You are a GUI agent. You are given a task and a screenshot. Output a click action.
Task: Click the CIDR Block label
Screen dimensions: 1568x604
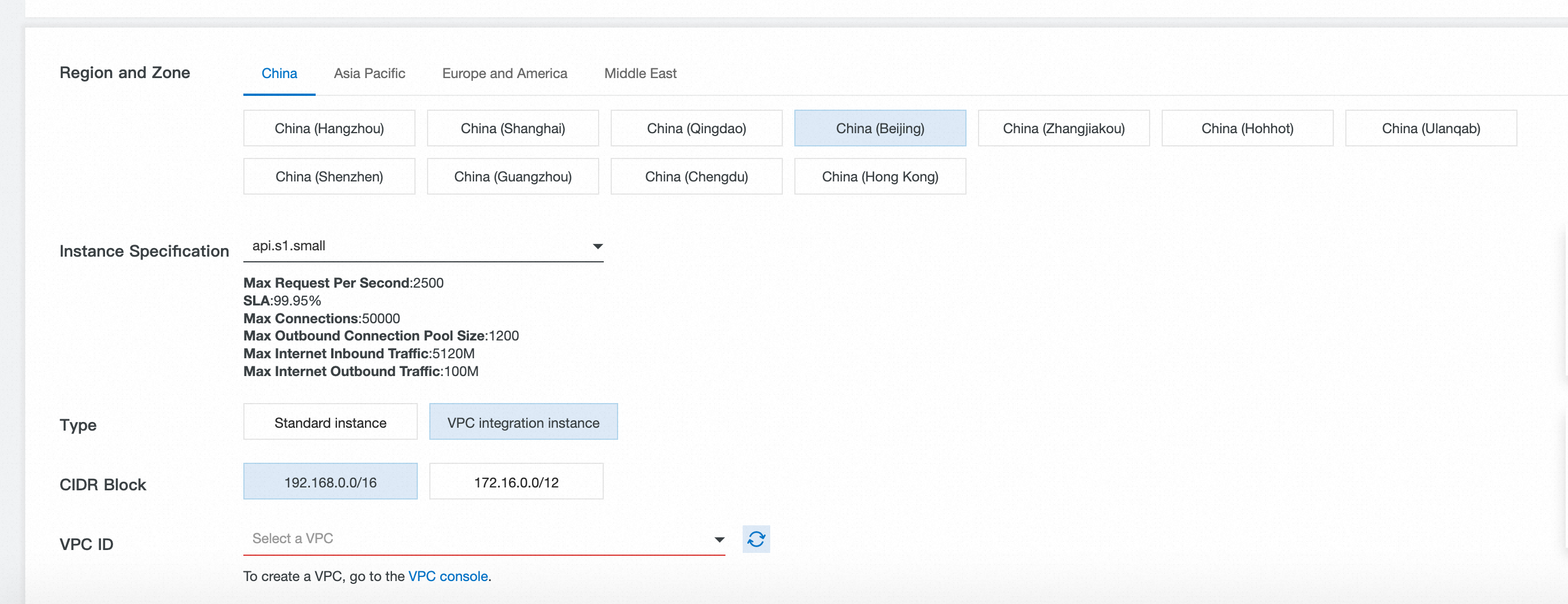point(103,485)
